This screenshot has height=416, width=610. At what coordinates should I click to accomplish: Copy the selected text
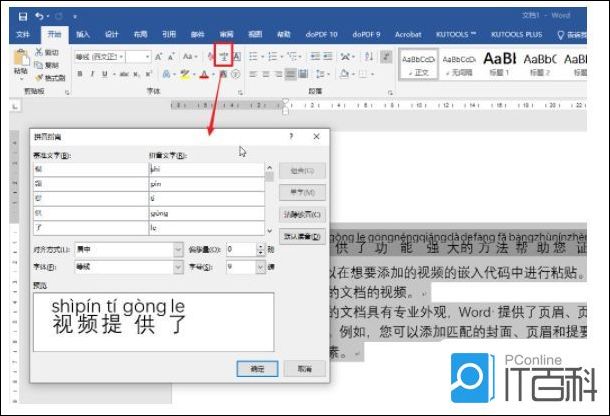tap(39, 65)
